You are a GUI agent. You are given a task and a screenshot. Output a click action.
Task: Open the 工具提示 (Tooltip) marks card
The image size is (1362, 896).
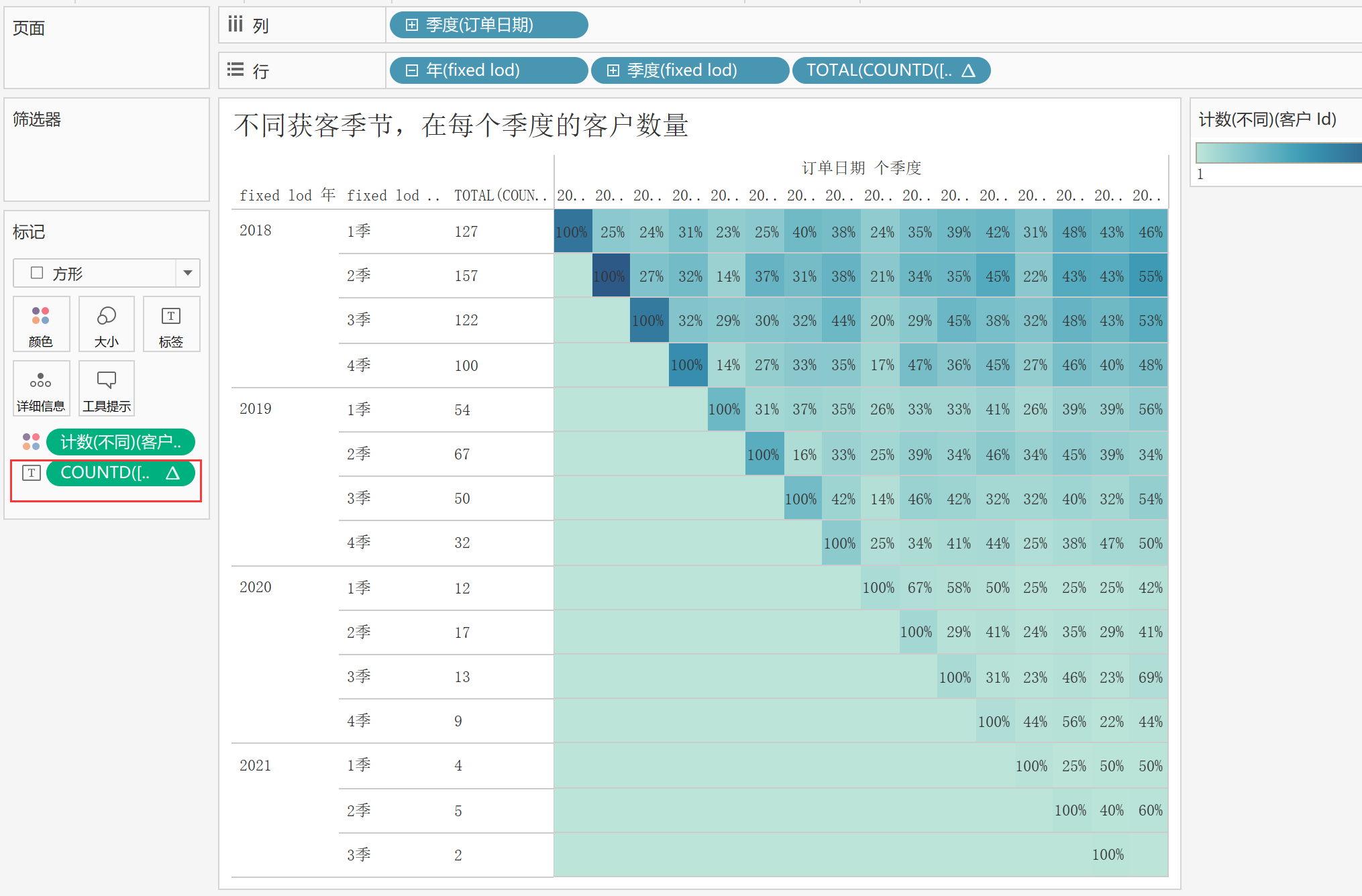107,389
